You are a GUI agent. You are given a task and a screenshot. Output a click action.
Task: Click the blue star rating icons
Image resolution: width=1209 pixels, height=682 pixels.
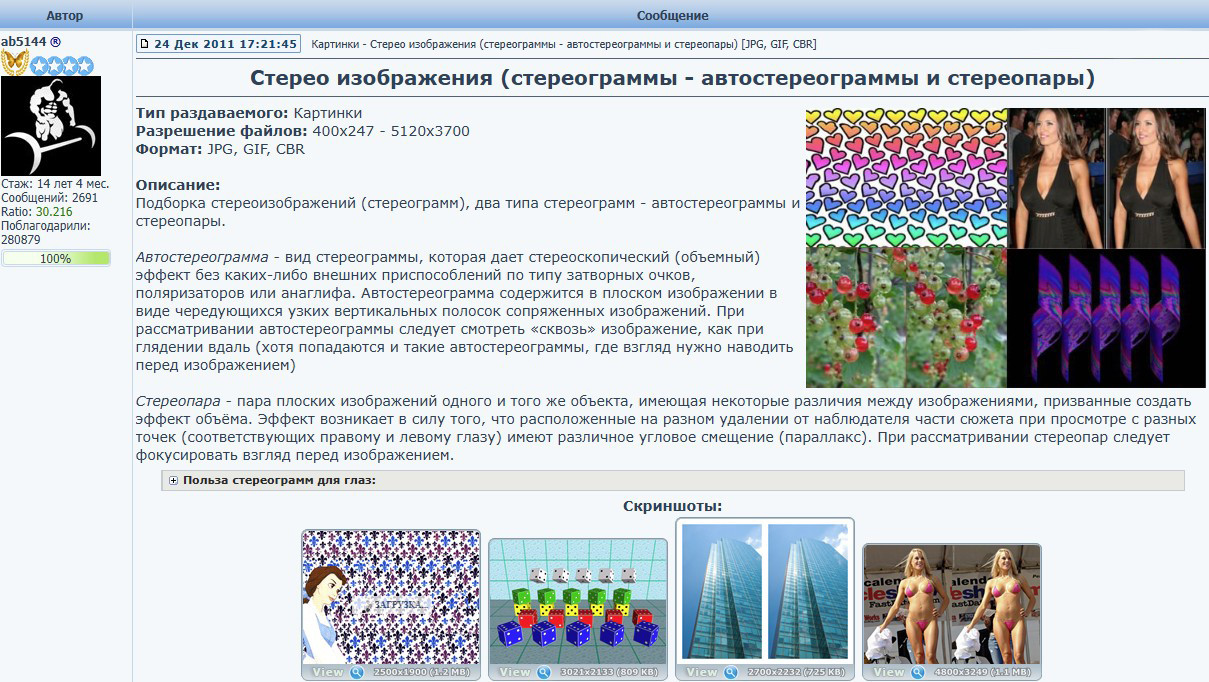(x=61, y=66)
